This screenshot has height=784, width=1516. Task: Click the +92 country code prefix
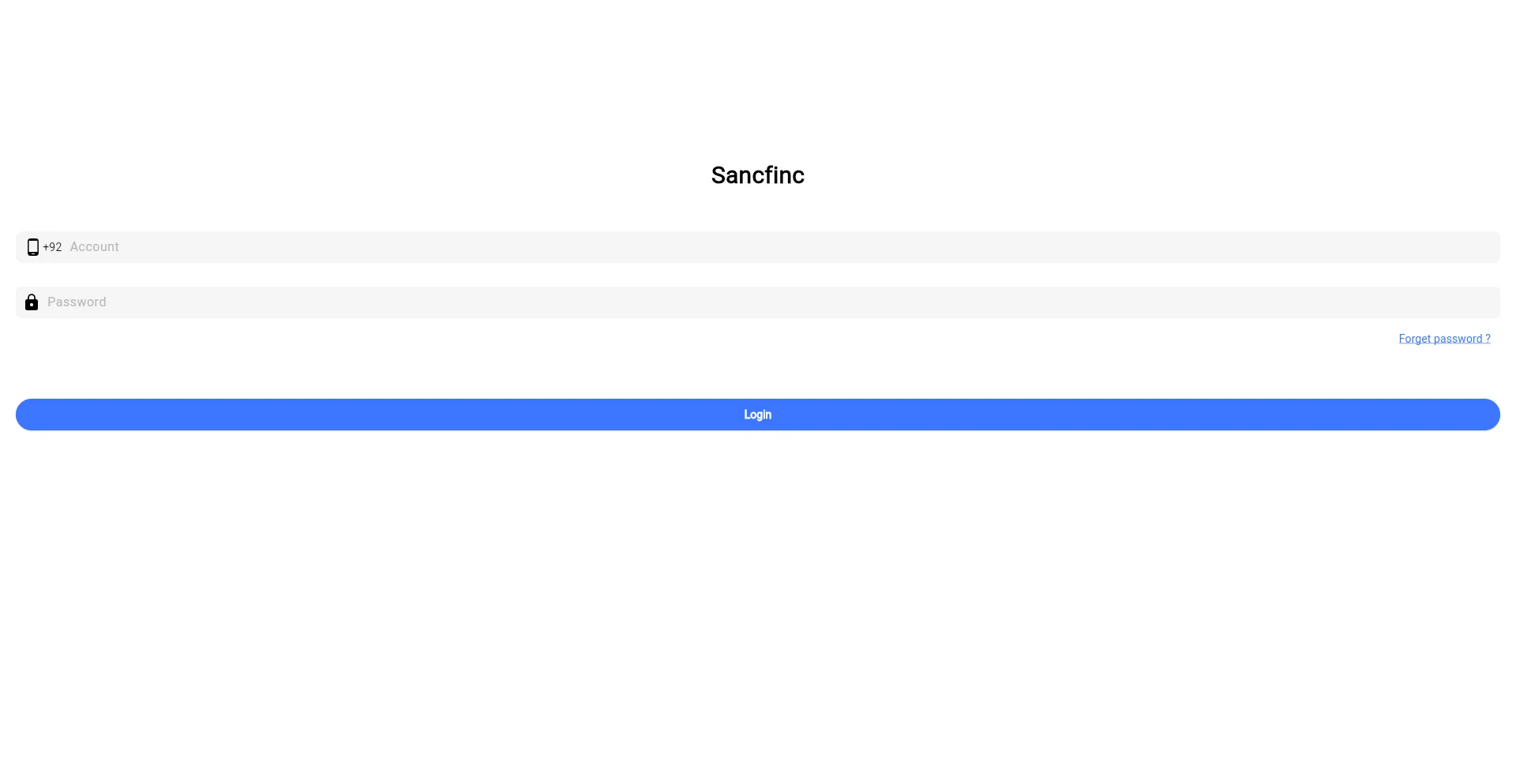click(x=52, y=247)
